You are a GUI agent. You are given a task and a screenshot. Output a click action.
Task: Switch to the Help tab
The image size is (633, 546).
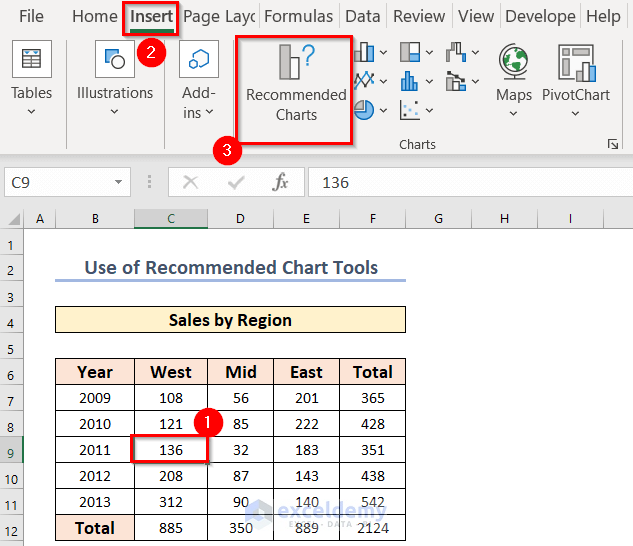pos(603,17)
